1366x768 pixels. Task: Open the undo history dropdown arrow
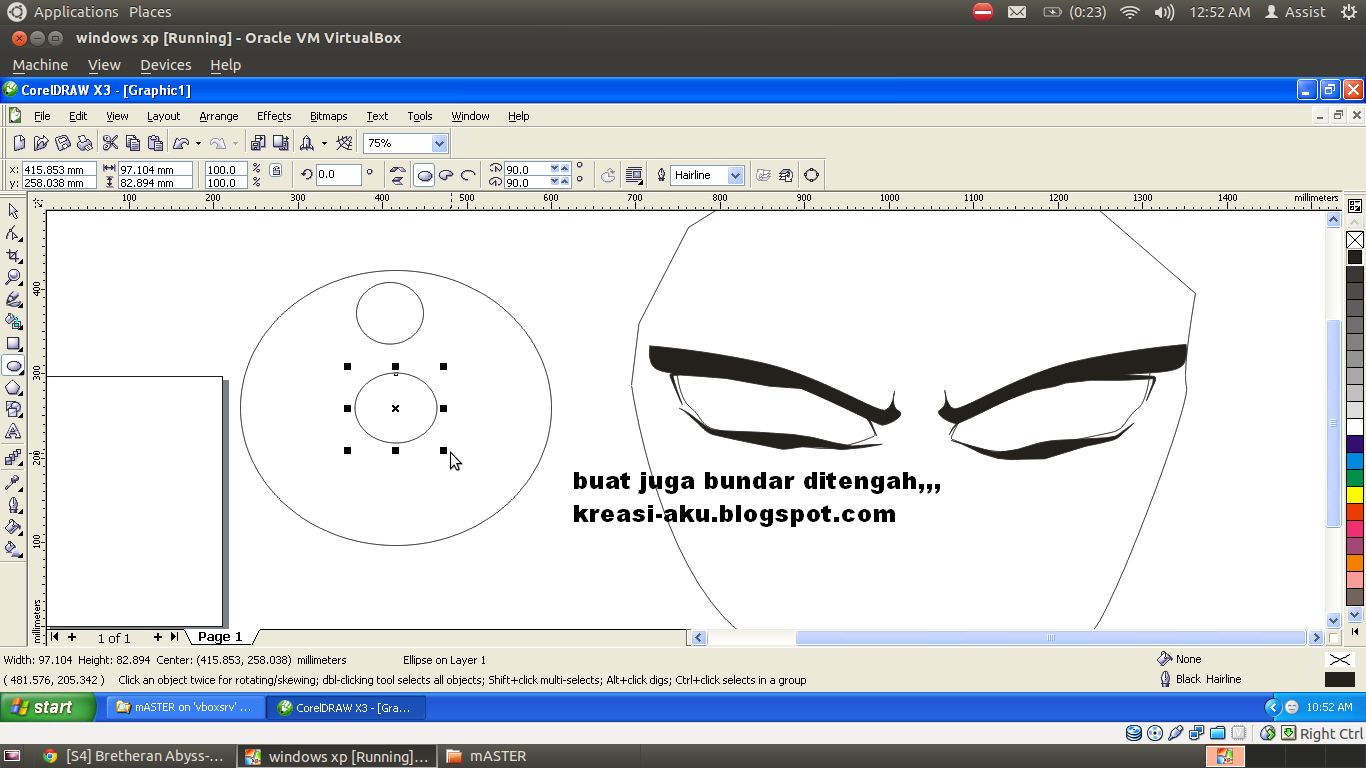click(x=198, y=143)
